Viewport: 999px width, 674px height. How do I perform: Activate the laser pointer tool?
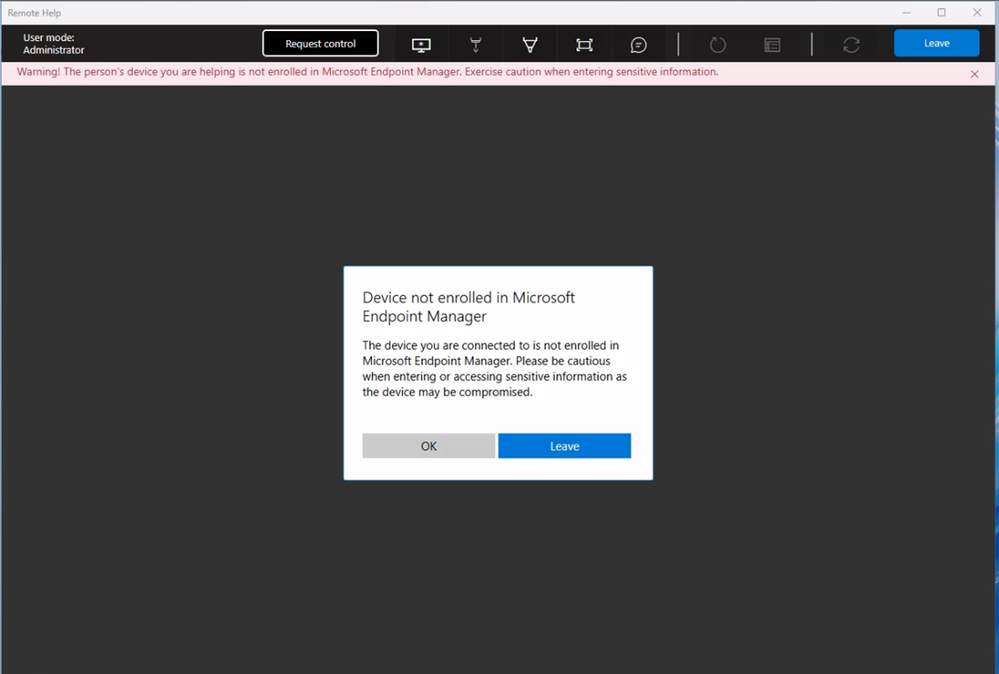pyautogui.click(x=475, y=45)
